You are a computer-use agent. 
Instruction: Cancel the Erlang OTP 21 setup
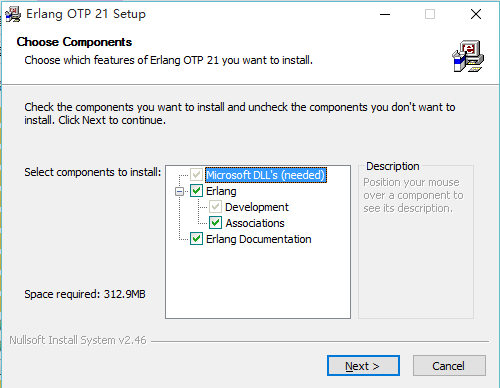(449, 366)
